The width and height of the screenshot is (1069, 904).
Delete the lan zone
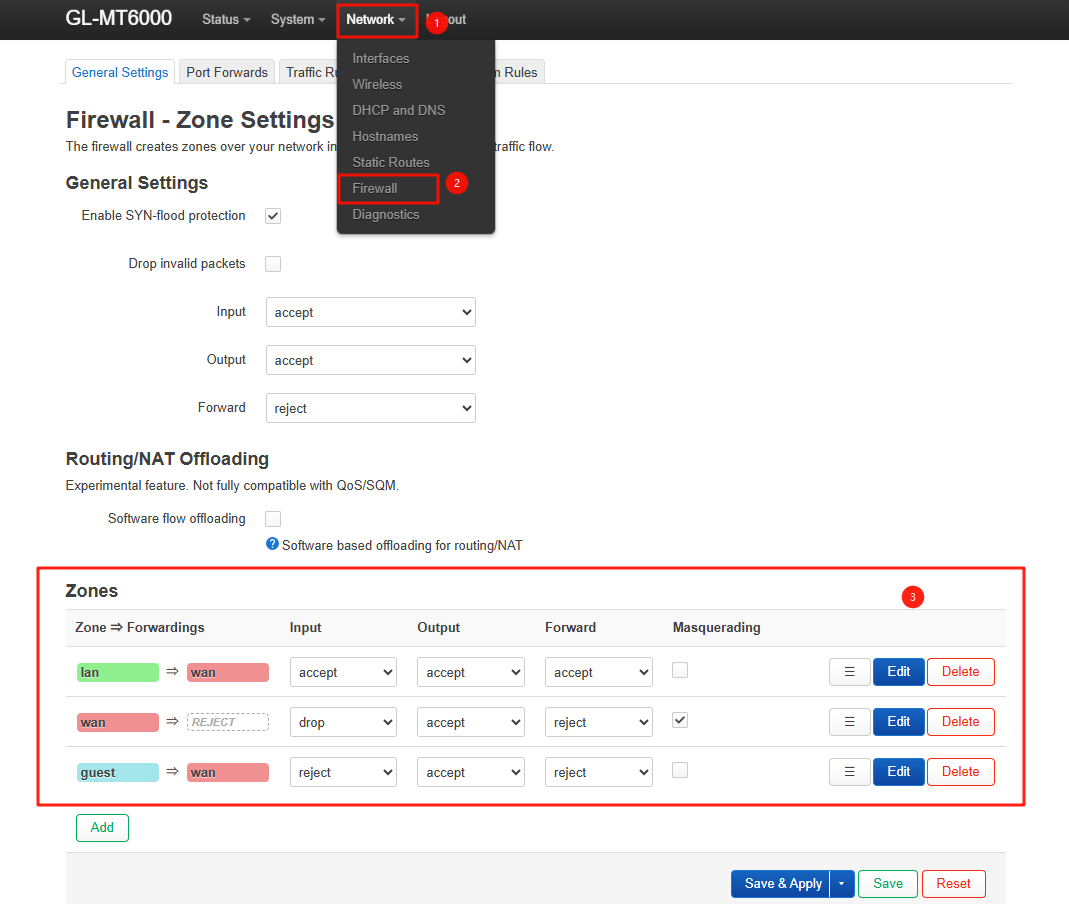[x=960, y=672]
